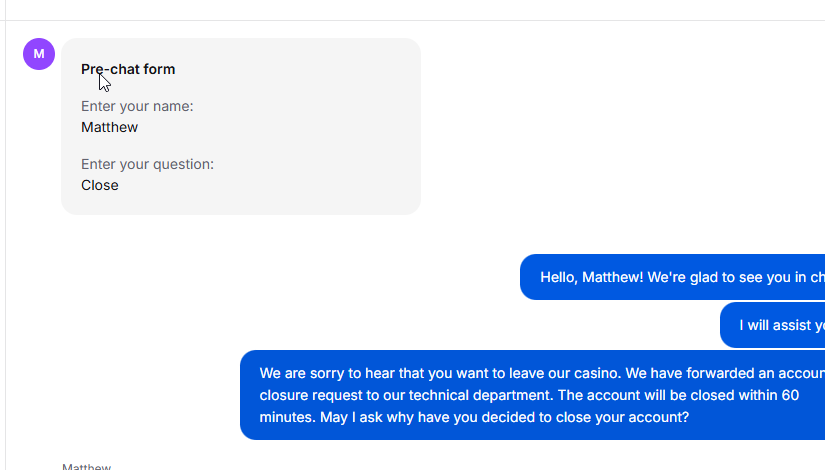Select the "I will assist" message bubble

click(772, 325)
